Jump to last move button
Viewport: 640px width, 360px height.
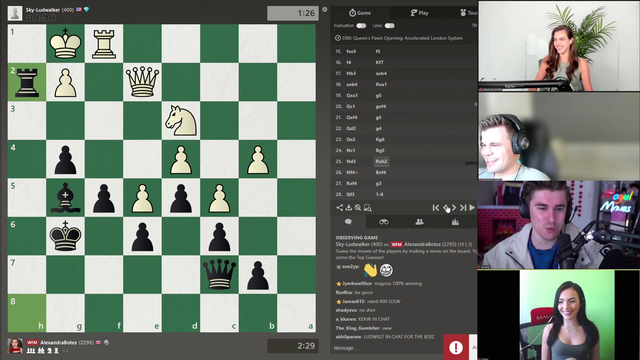click(463, 208)
